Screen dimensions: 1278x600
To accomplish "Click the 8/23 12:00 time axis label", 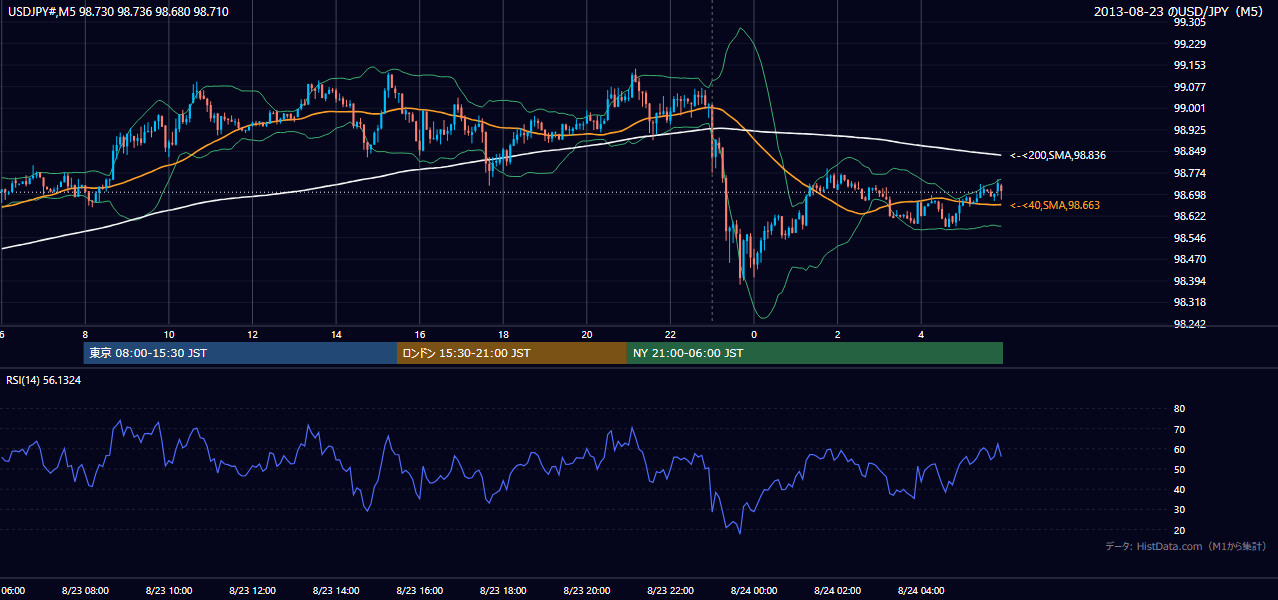I will click(x=252, y=590).
